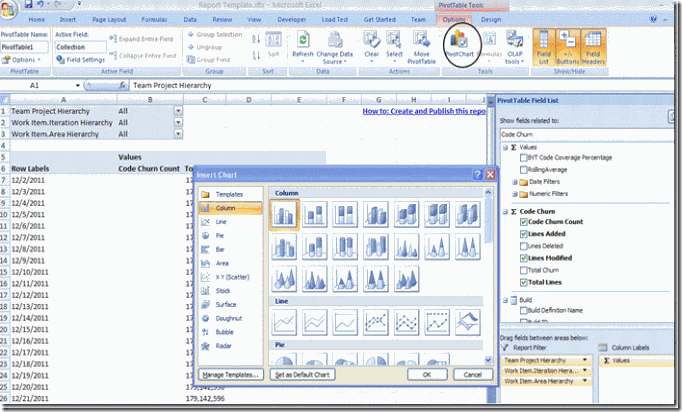Open How to: Create and Publish link
Viewport: 682px width, 412px height.
tap(424, 111)
